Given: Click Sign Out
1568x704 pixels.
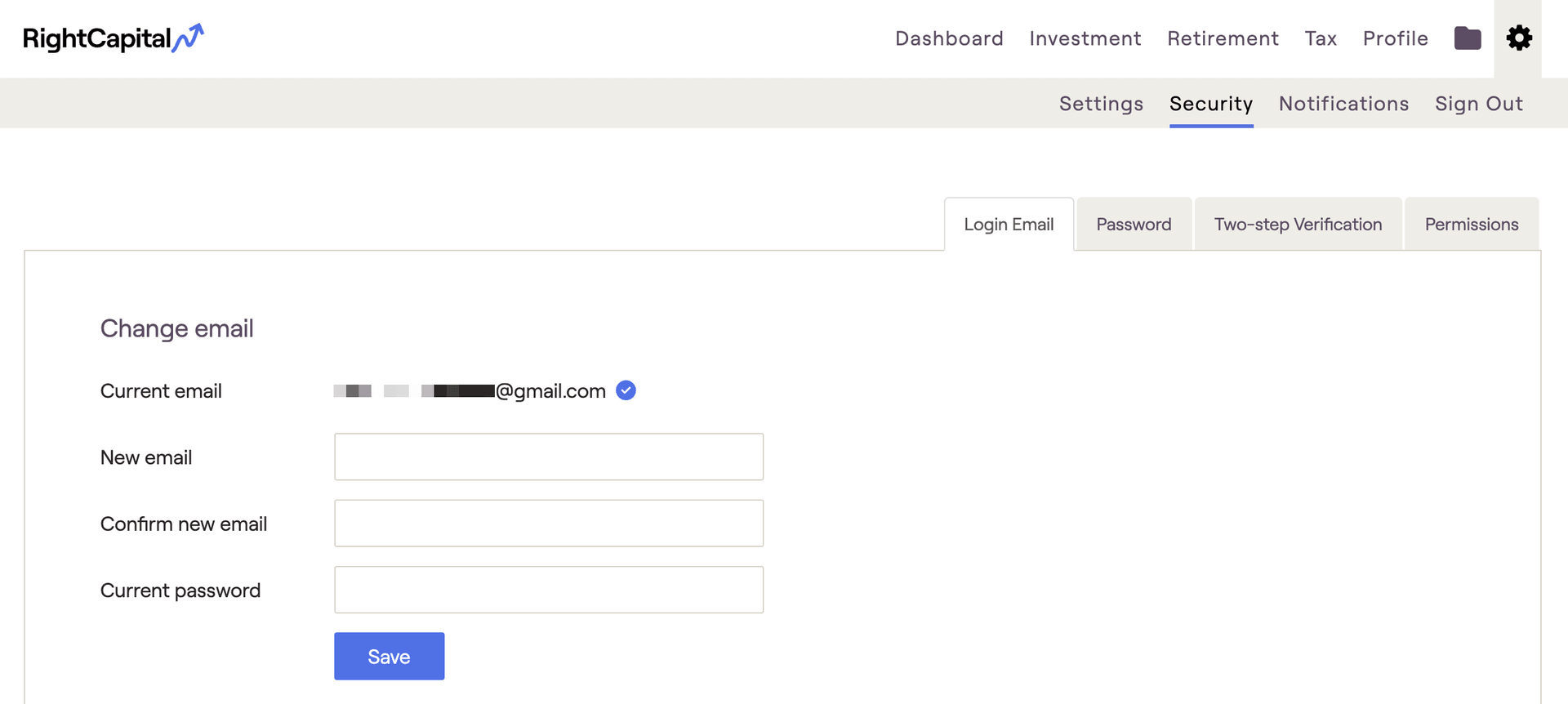Looking at the screenshot, I should (x=1478, y=104).
